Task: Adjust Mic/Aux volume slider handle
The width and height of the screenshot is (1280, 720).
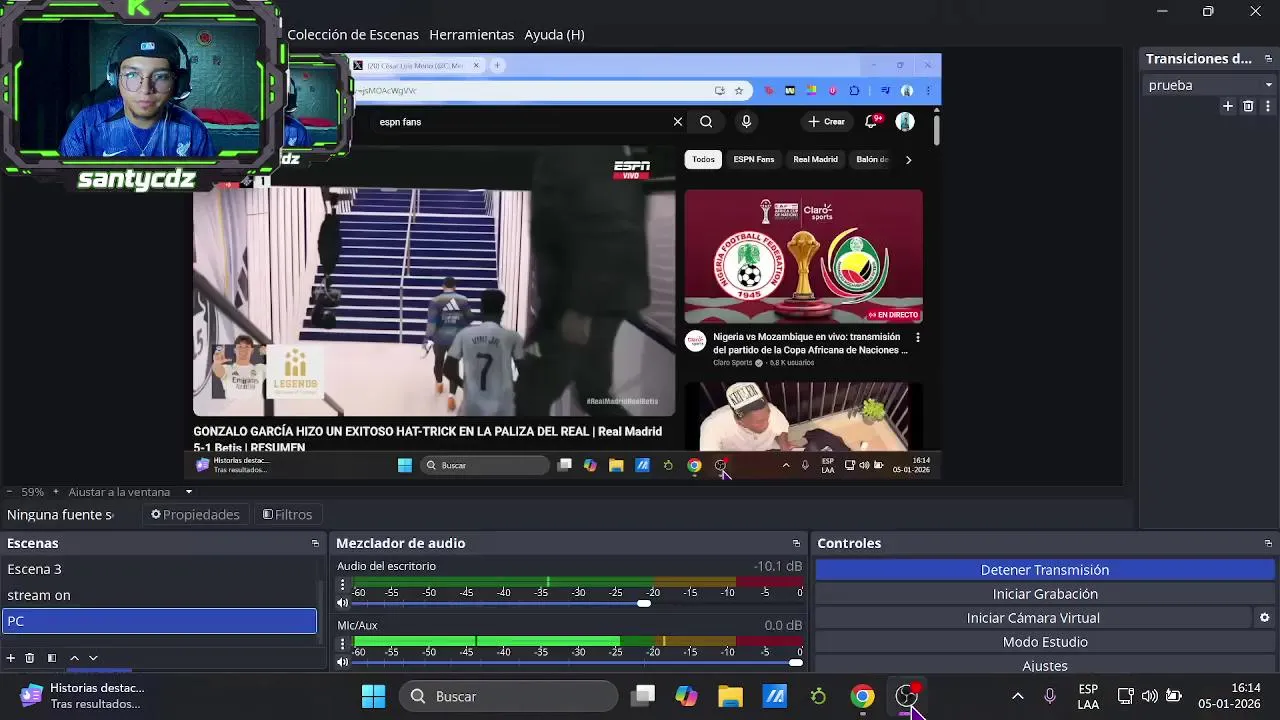Action: [x=796, y=662]
